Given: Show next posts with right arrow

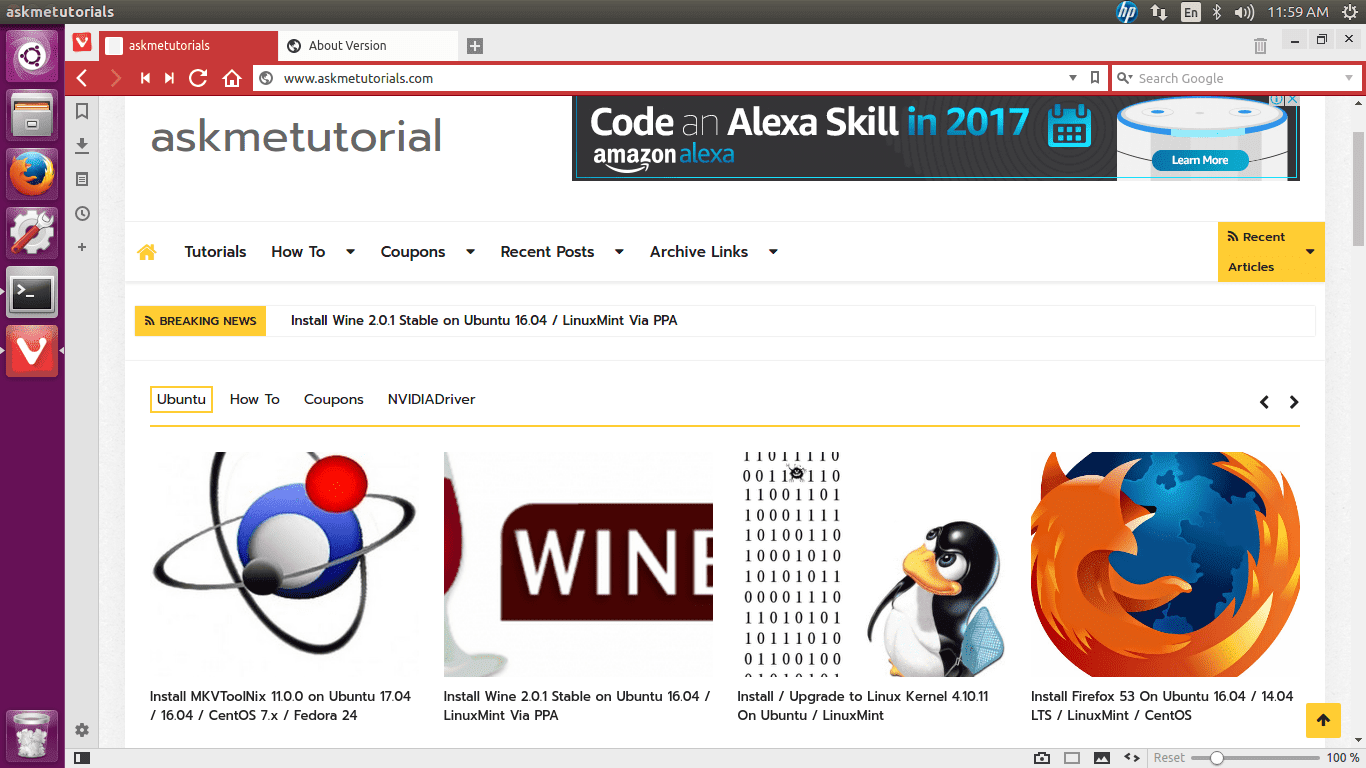Looking at the screenshot, I should pos(1294,402).
